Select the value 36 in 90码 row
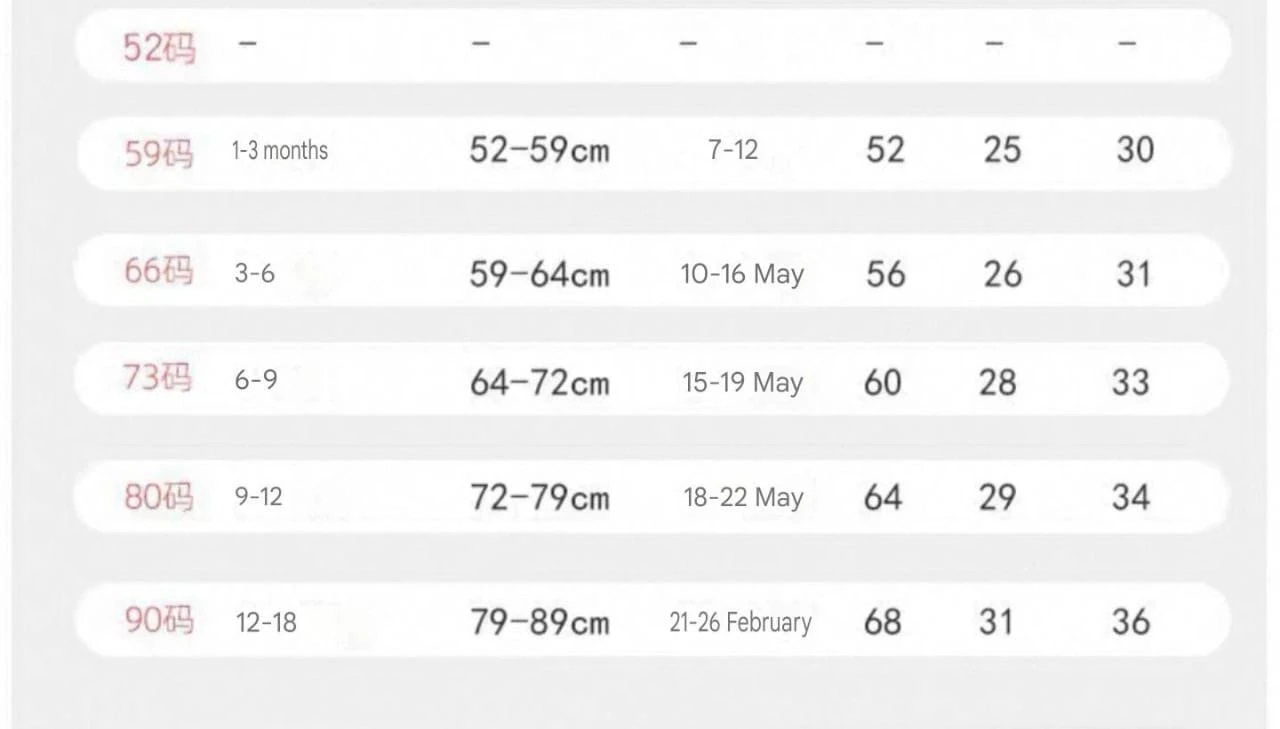 coord(1131,622)
